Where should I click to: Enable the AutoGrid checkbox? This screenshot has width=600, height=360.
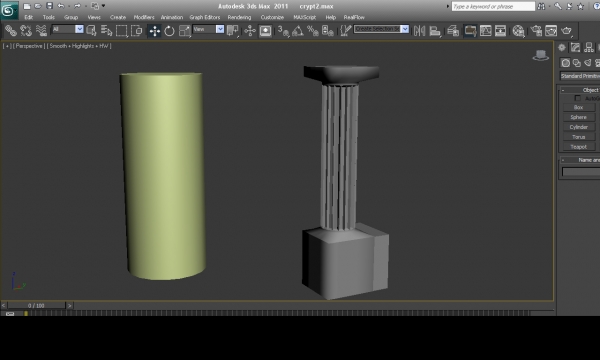[x=577, y=98]
